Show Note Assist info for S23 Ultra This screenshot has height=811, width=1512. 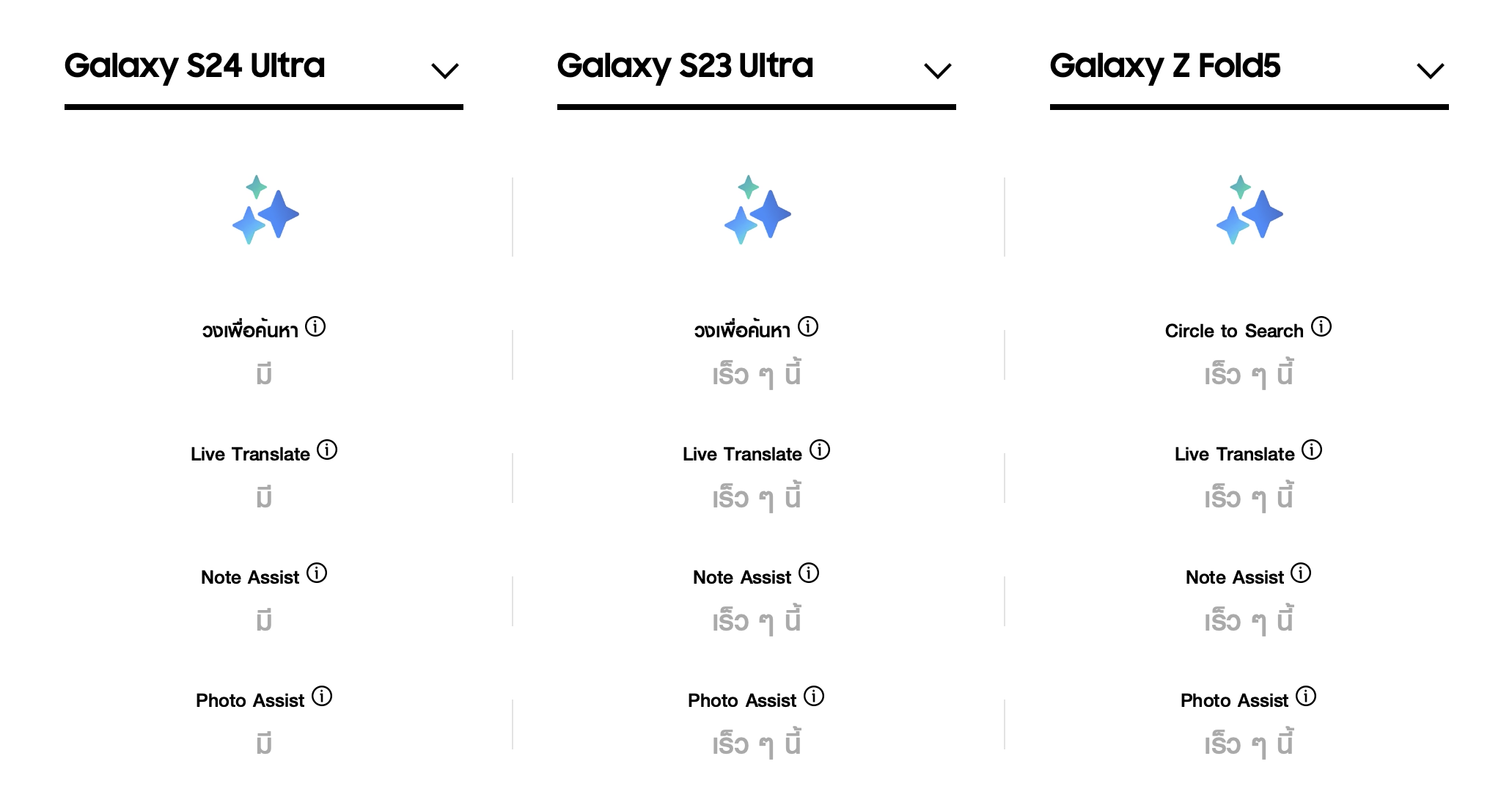point(809,573)
